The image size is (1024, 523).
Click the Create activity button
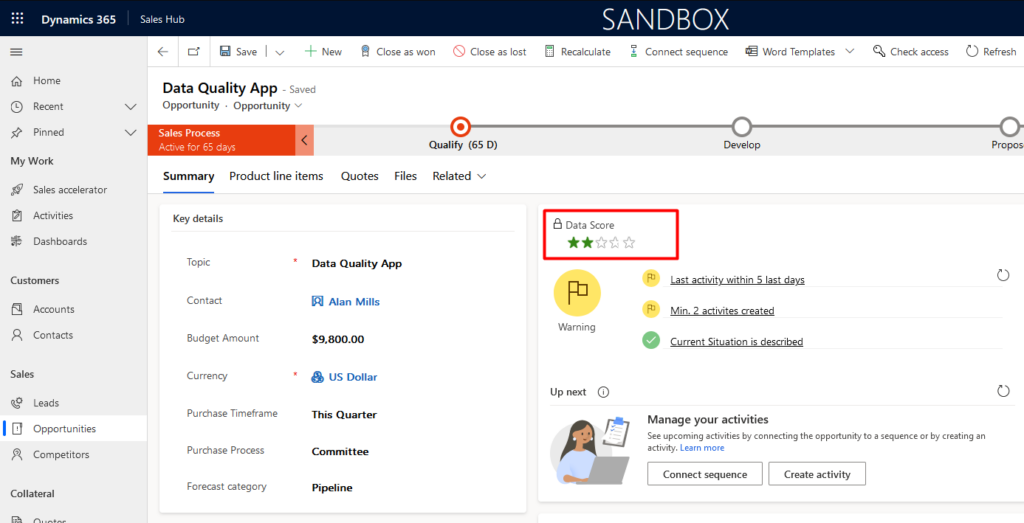[x=817, y=474]
